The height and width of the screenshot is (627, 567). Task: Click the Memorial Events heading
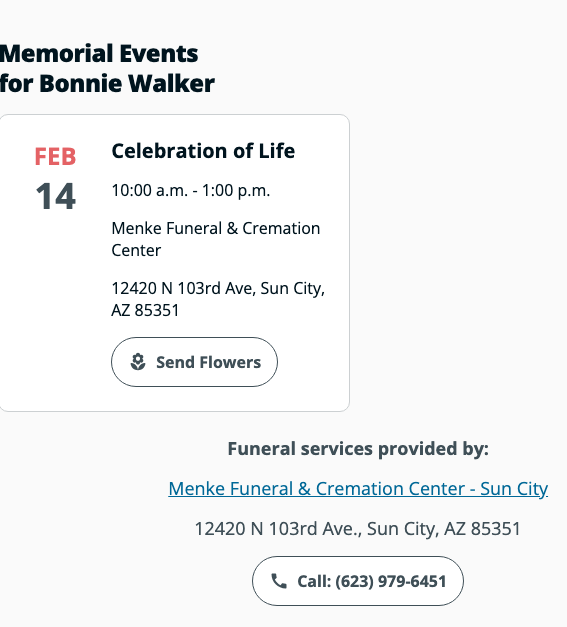[99, 54]
